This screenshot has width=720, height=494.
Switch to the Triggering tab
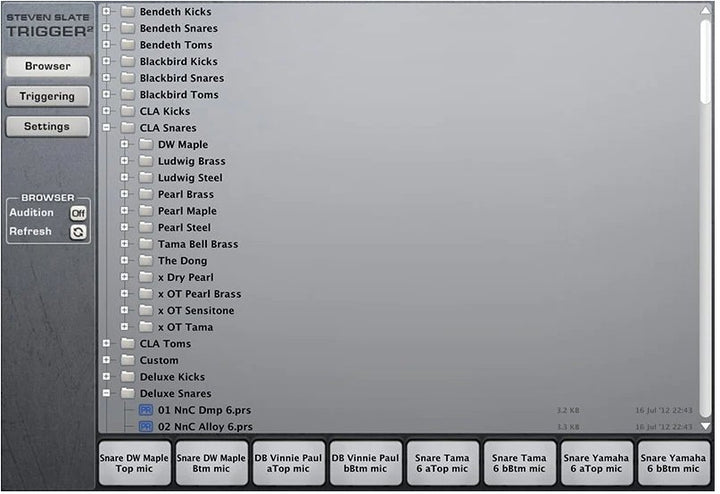pos(47,96)
